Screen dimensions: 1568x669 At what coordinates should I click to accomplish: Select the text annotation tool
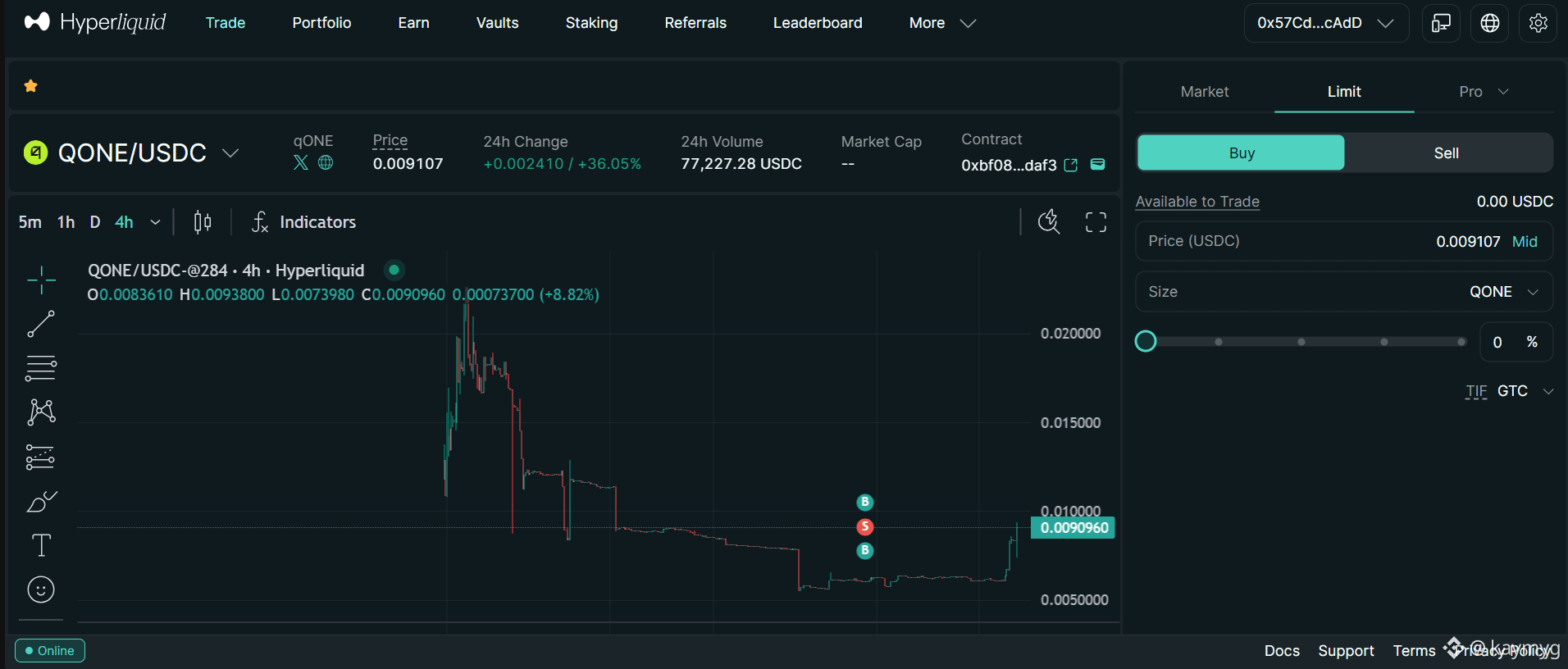(x=41, y=545)
